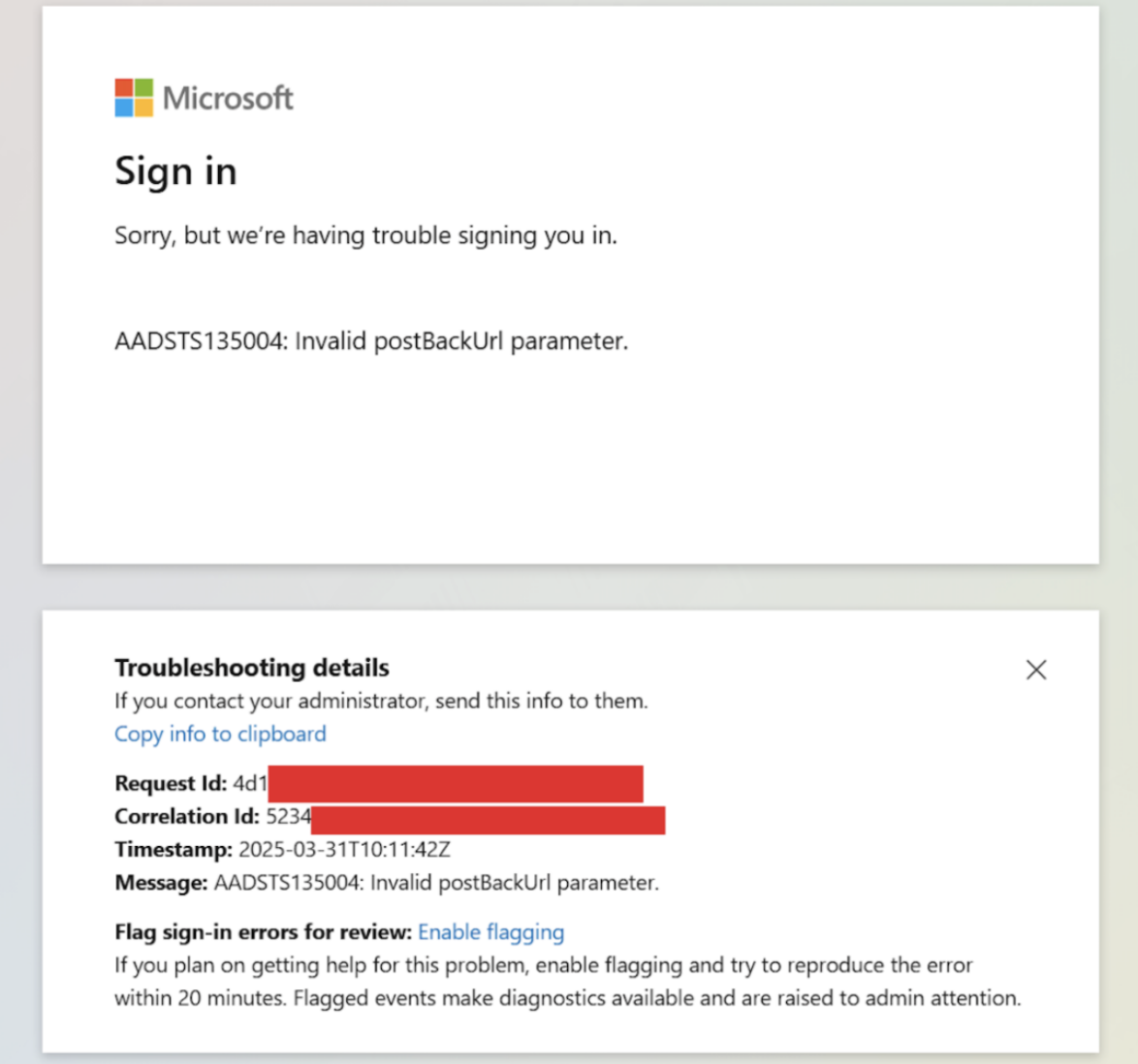Click the redacted Correlation Id value
The width and height of the screenshot is (1138, 1064).
[488, 819]
